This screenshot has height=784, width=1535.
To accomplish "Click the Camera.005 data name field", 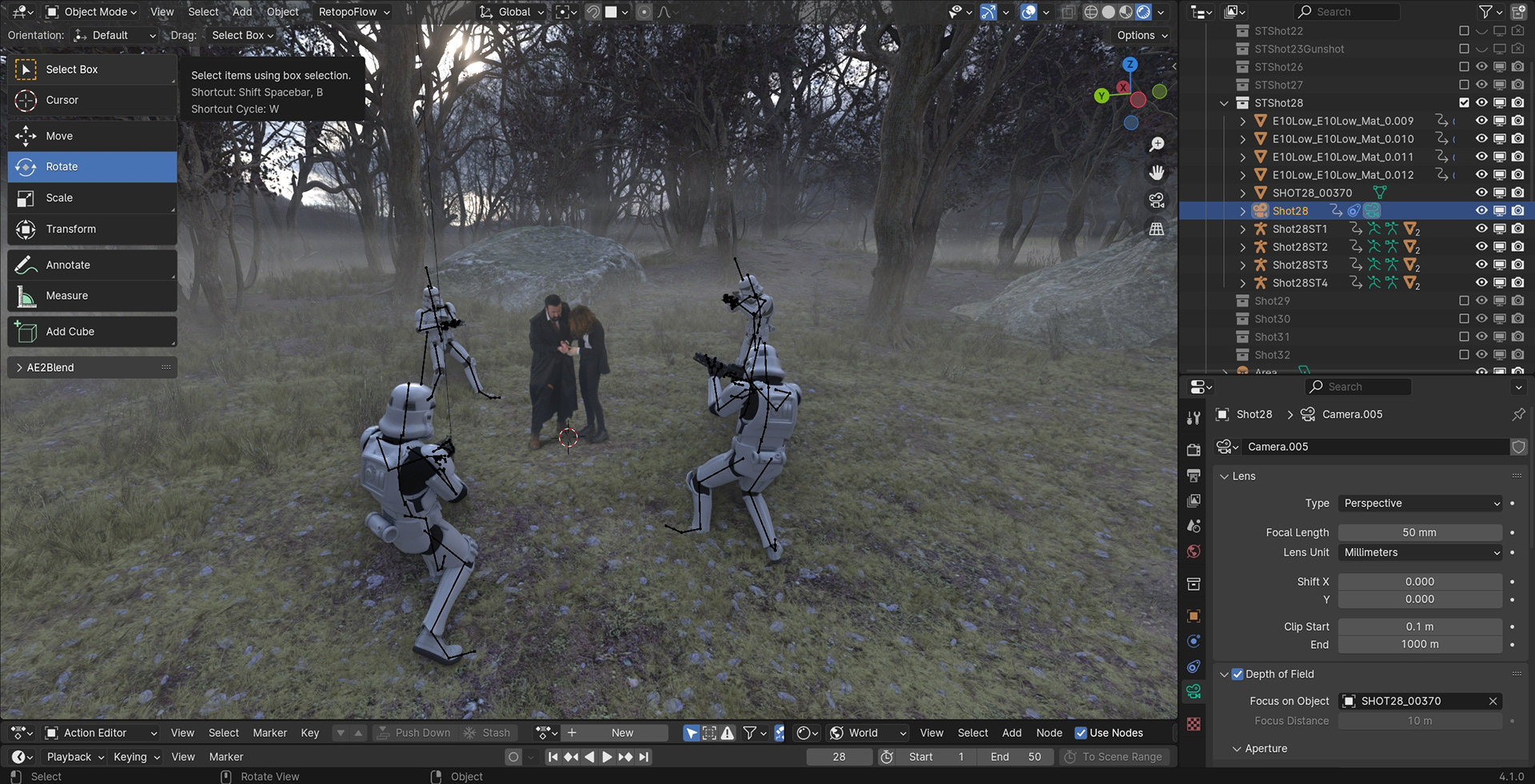I will (x=1375, y=447).
